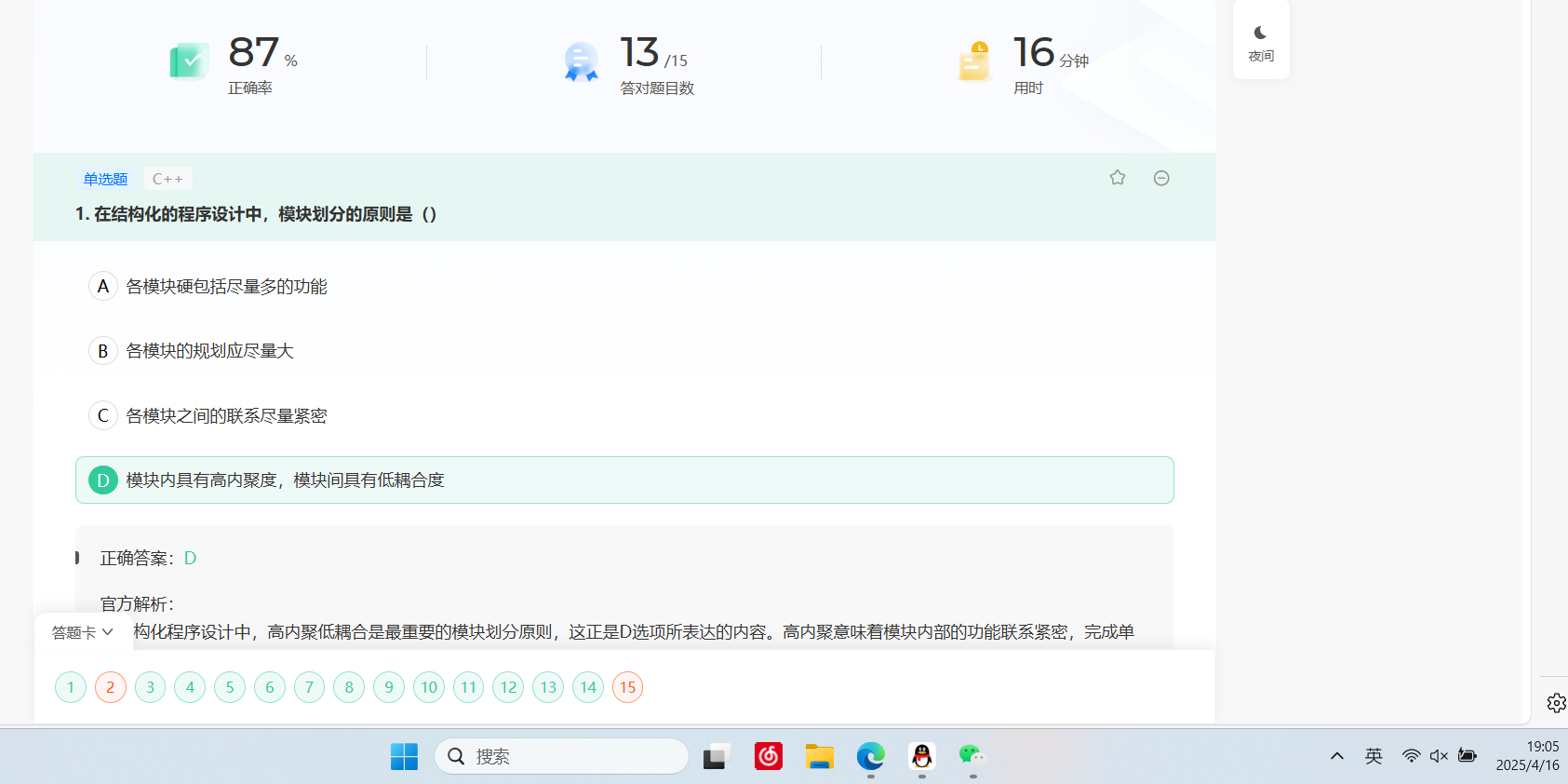
Task: Jump to question 12
Action: pyautogui.click(x=508, y=687)
